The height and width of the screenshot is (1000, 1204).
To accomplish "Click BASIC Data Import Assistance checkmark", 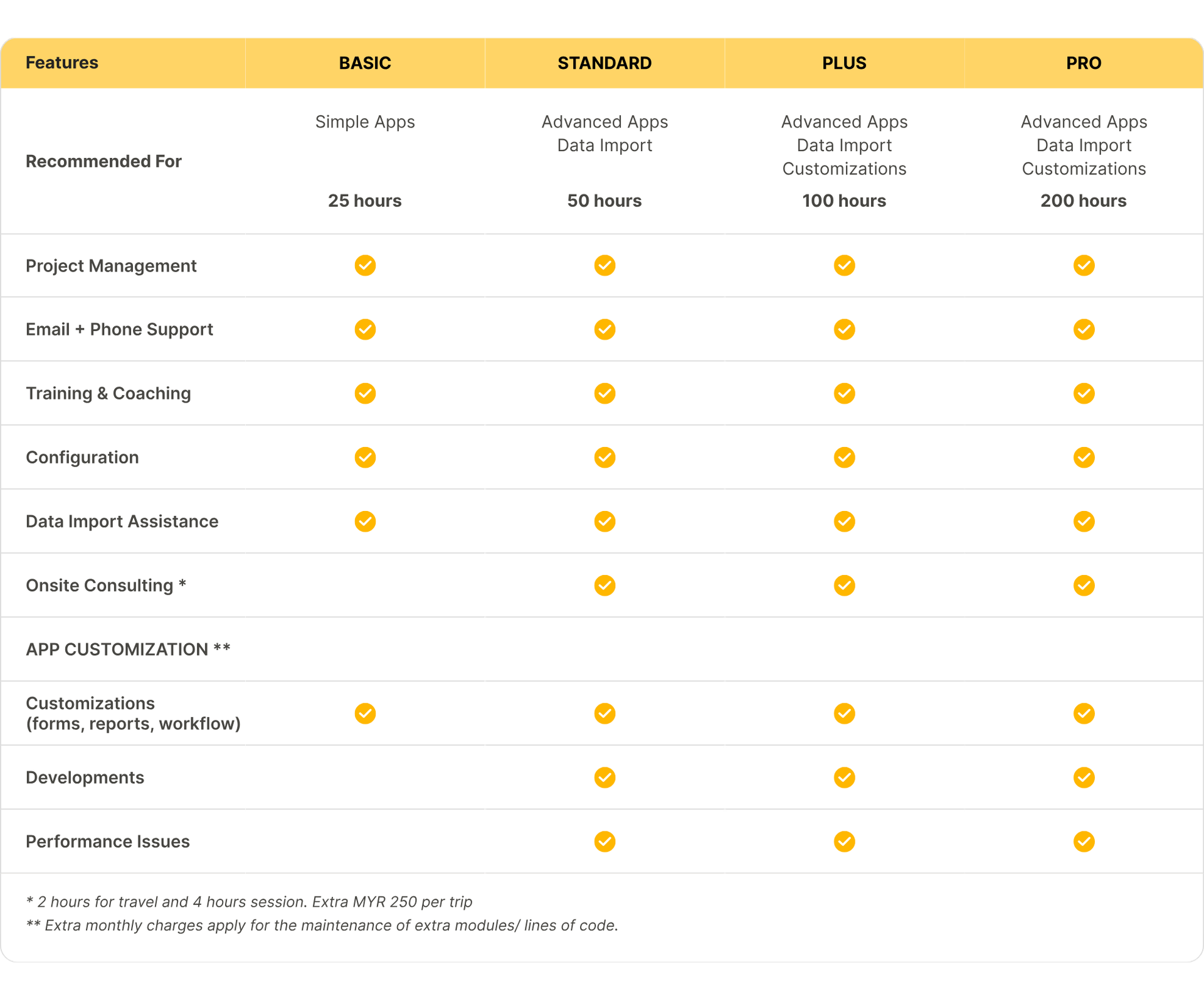I will (x=365, y=521).
